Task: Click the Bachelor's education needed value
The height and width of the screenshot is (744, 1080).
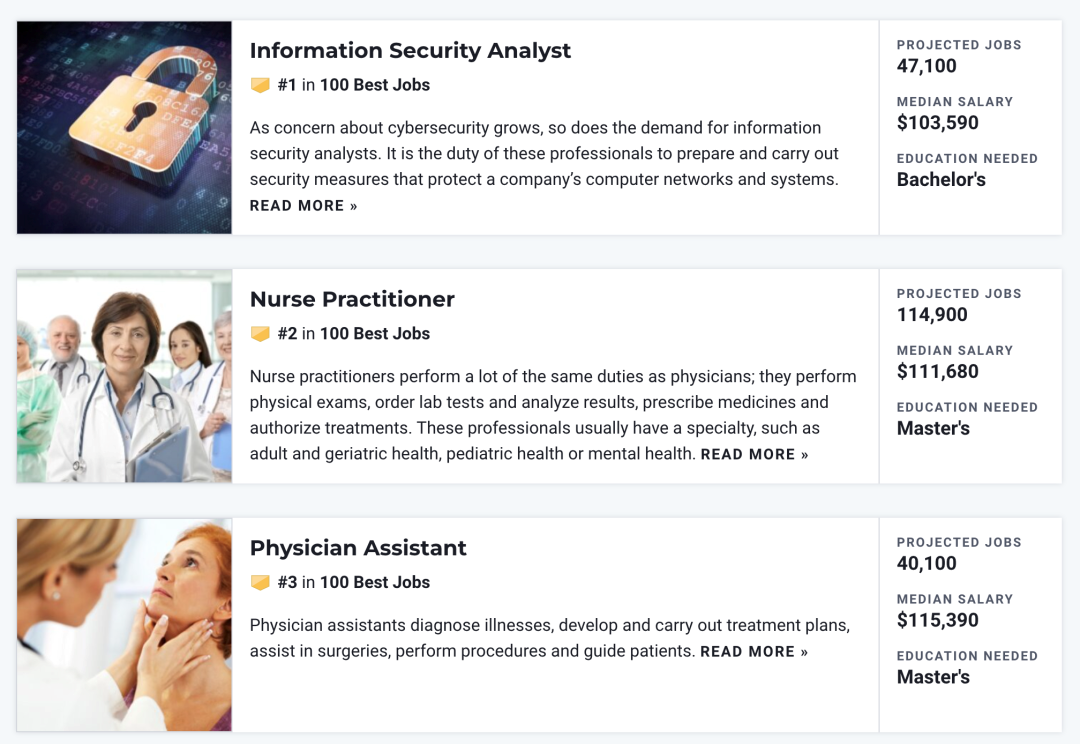Action: coord(941,180)
